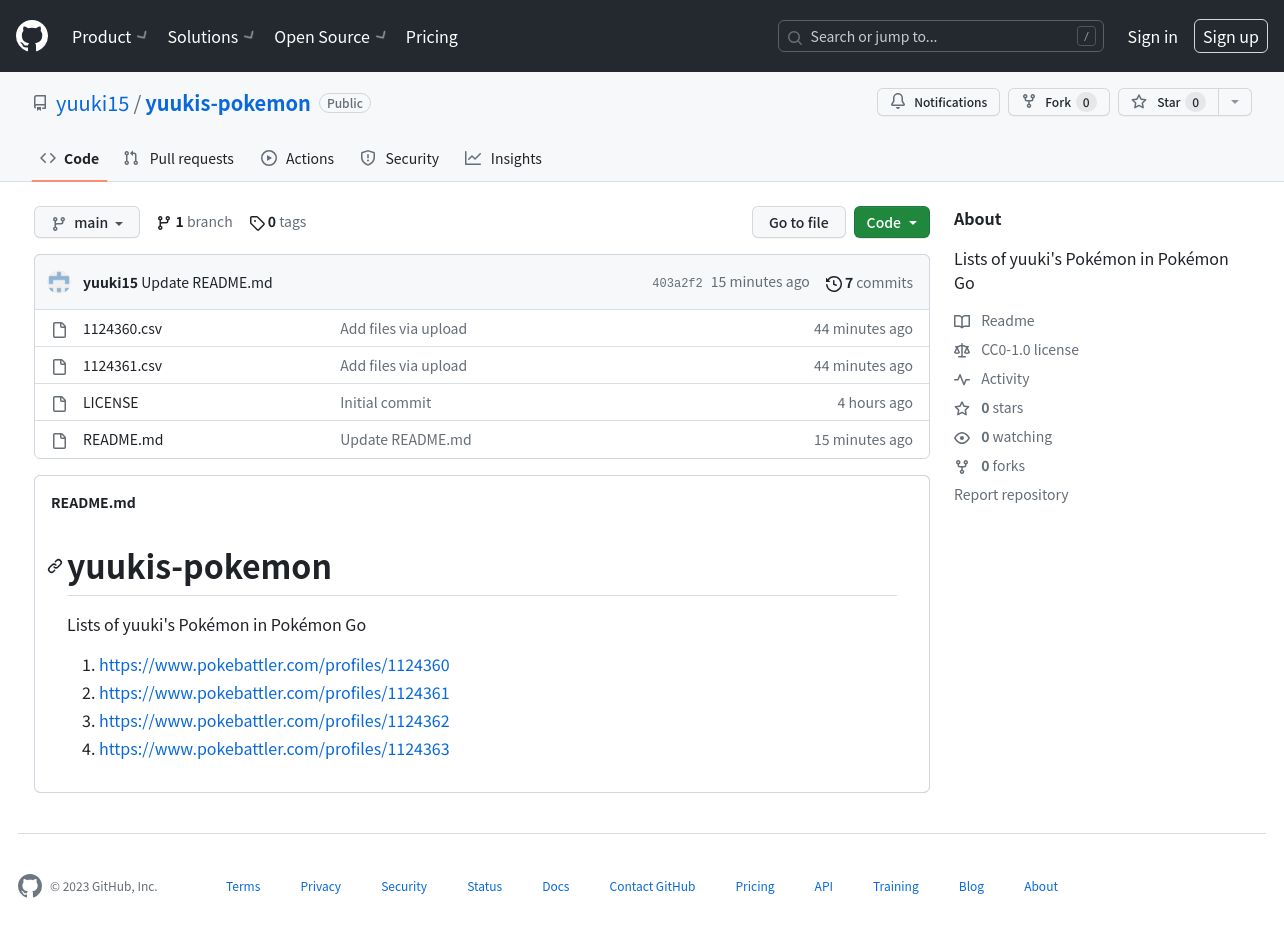1284x947 pixels.
Task: Expand the star lists dropdown arrow
Action: 1235,102
